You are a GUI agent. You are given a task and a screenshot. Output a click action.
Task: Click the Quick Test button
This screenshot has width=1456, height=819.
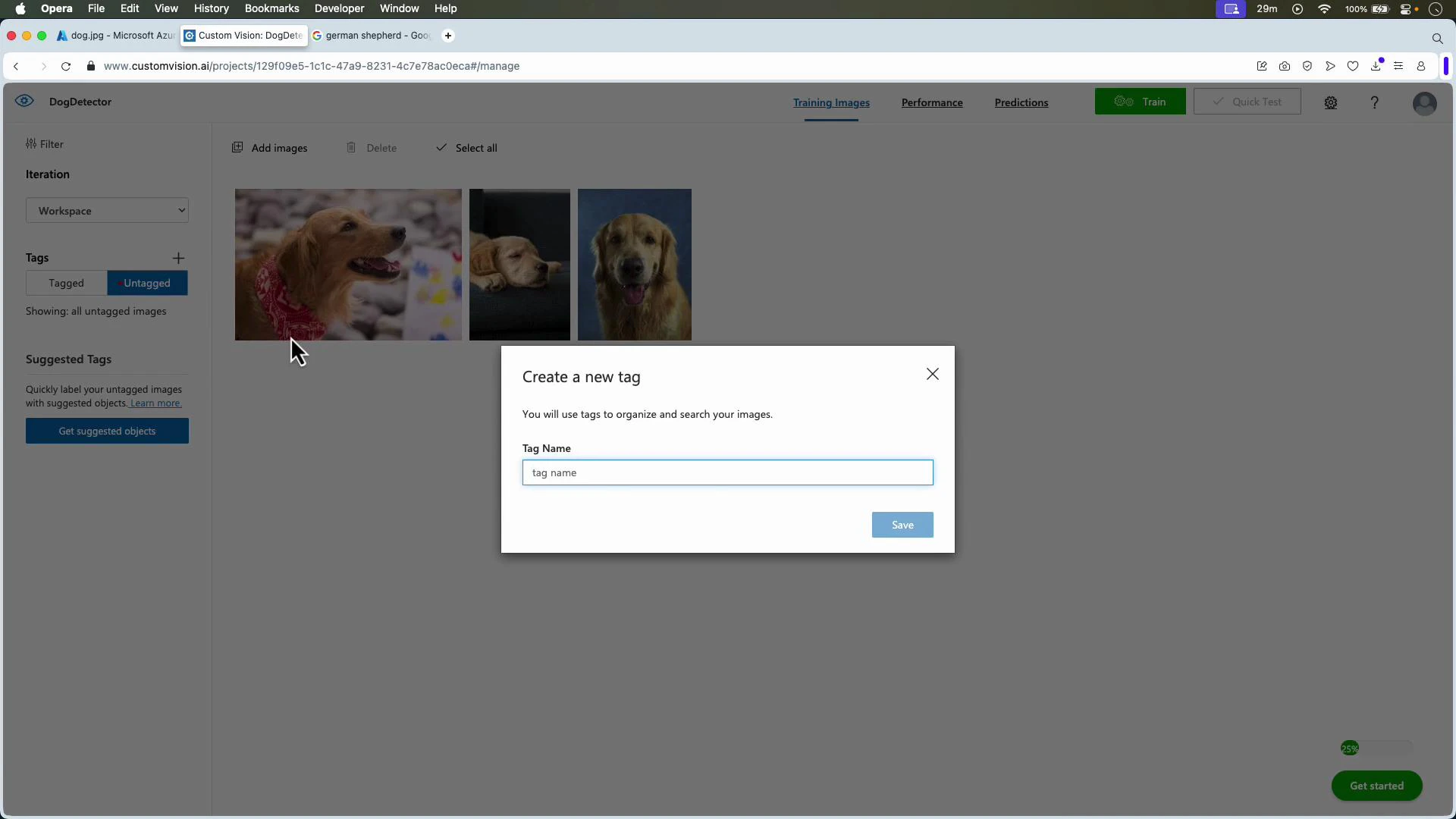click(1247, 102)
